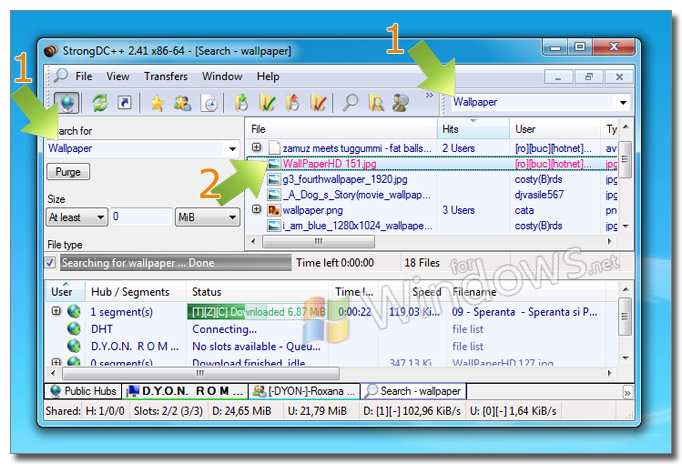Click the No slots available status text
682x464 pixels.
256,347
